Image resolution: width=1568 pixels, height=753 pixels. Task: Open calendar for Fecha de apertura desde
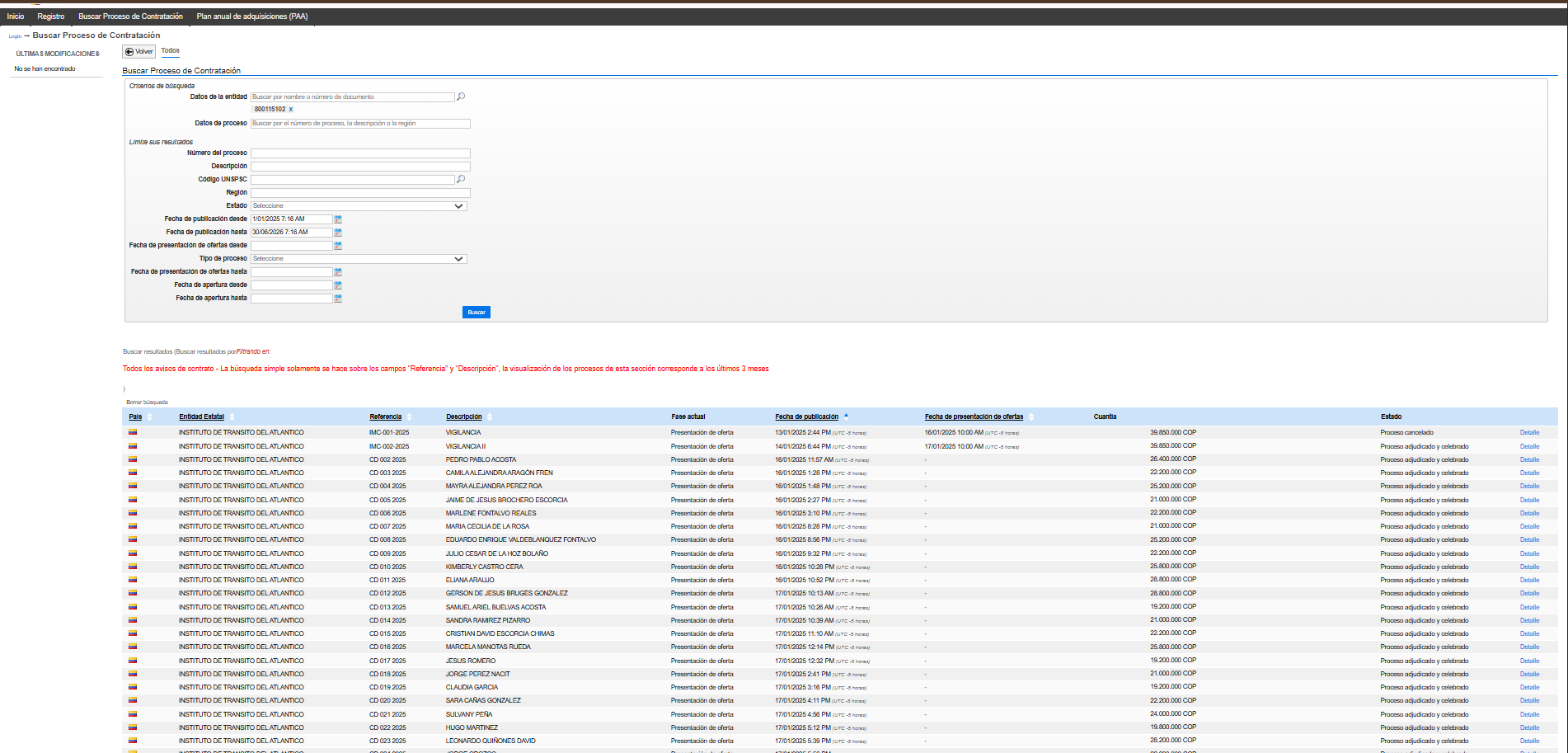(x=338, y=285)
